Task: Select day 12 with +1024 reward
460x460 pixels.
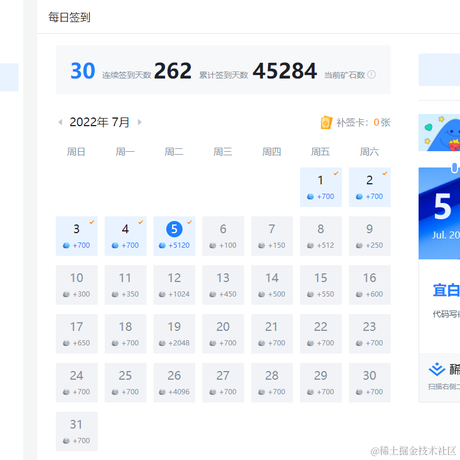Action: 174,285
